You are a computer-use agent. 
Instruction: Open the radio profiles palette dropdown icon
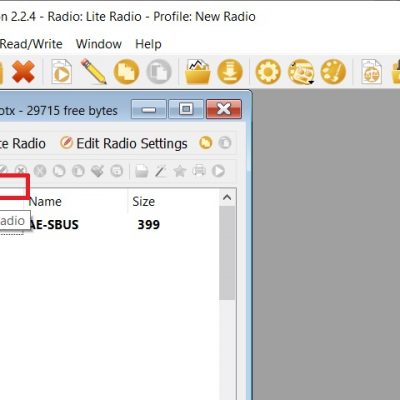pyautogui.click(x=301, y=72)
